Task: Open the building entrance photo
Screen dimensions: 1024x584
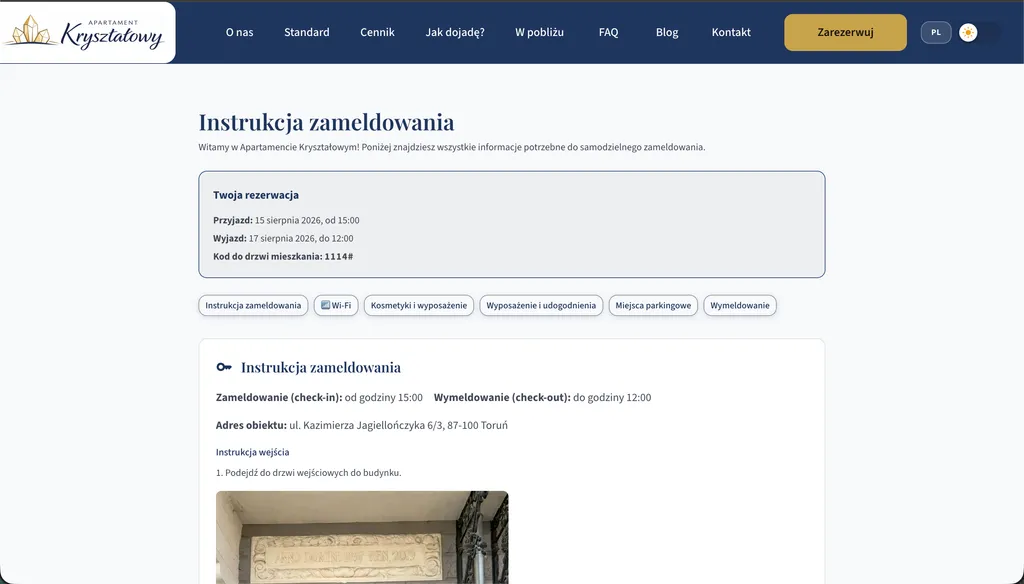Action: point(362,537)
